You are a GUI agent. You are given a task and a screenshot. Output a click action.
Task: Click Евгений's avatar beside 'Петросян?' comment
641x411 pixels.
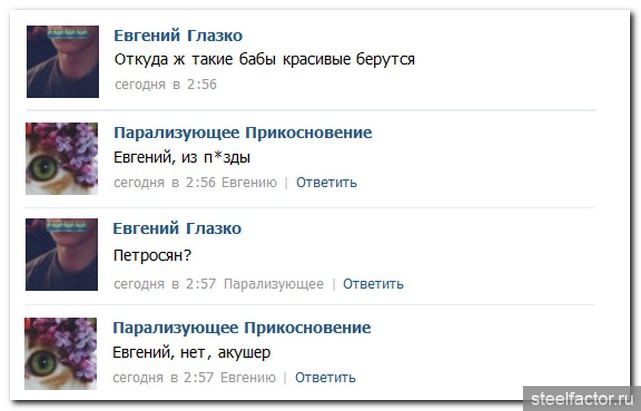click(x=61, y=255)
